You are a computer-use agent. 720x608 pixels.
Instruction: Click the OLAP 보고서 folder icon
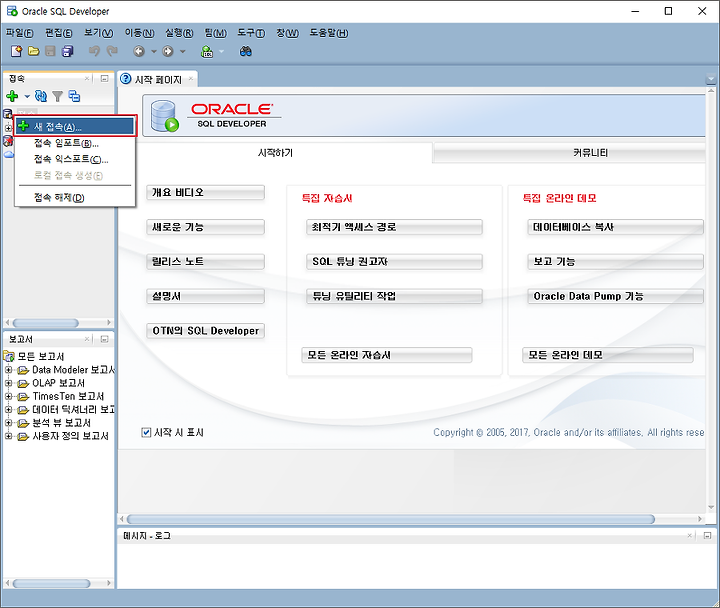coord(23,383)
